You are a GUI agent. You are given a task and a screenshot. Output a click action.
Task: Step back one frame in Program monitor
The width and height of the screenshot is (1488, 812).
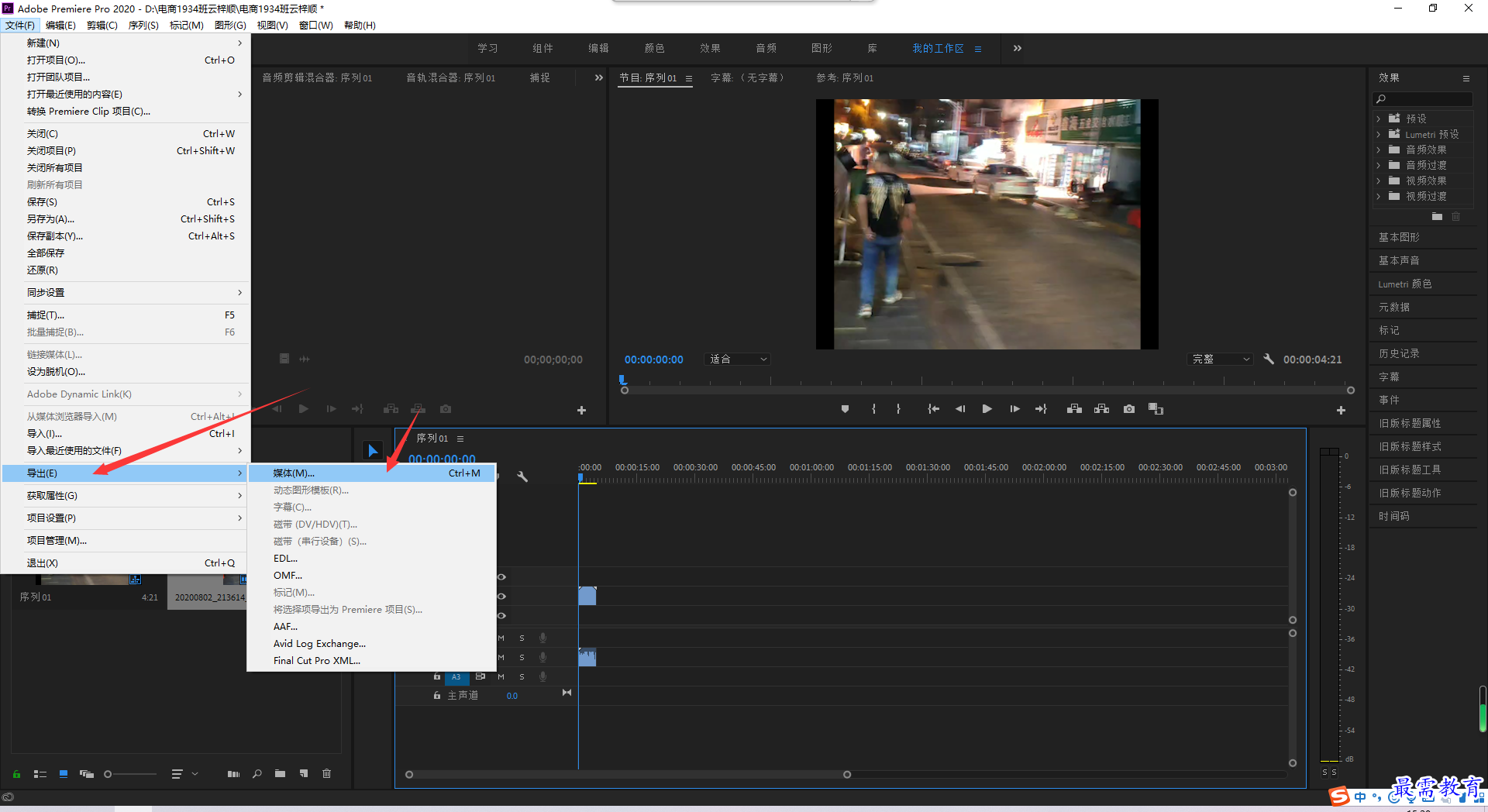click(960, 409)
